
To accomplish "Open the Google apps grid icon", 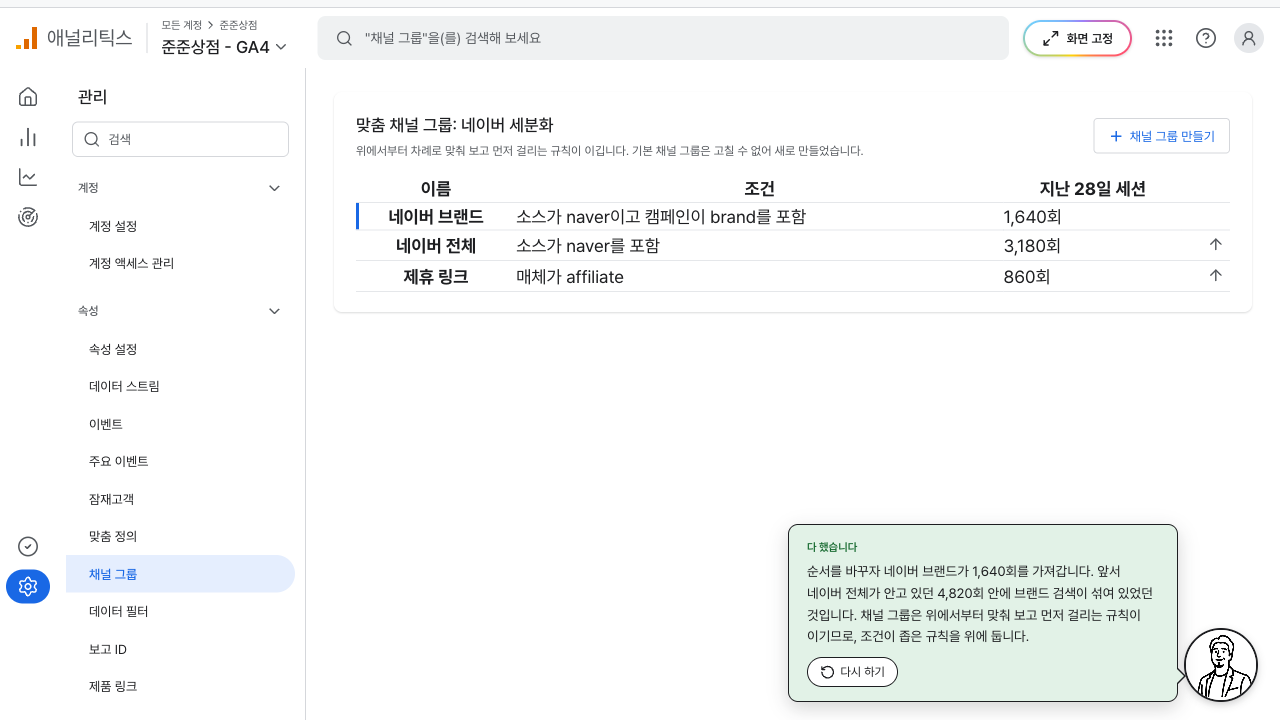I will (x=1163, y=38).
